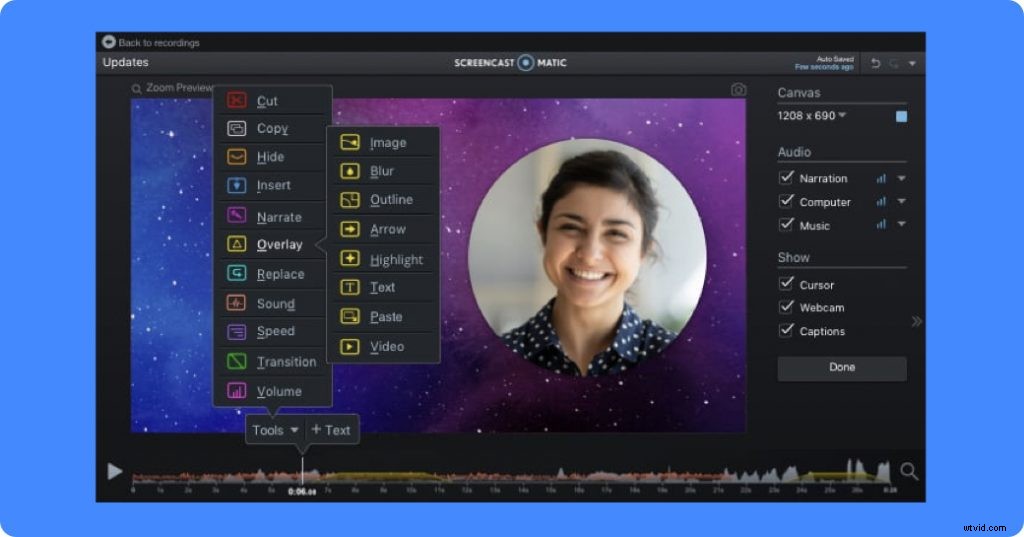Click the Image overlay icon

click(x=350, y=142)
